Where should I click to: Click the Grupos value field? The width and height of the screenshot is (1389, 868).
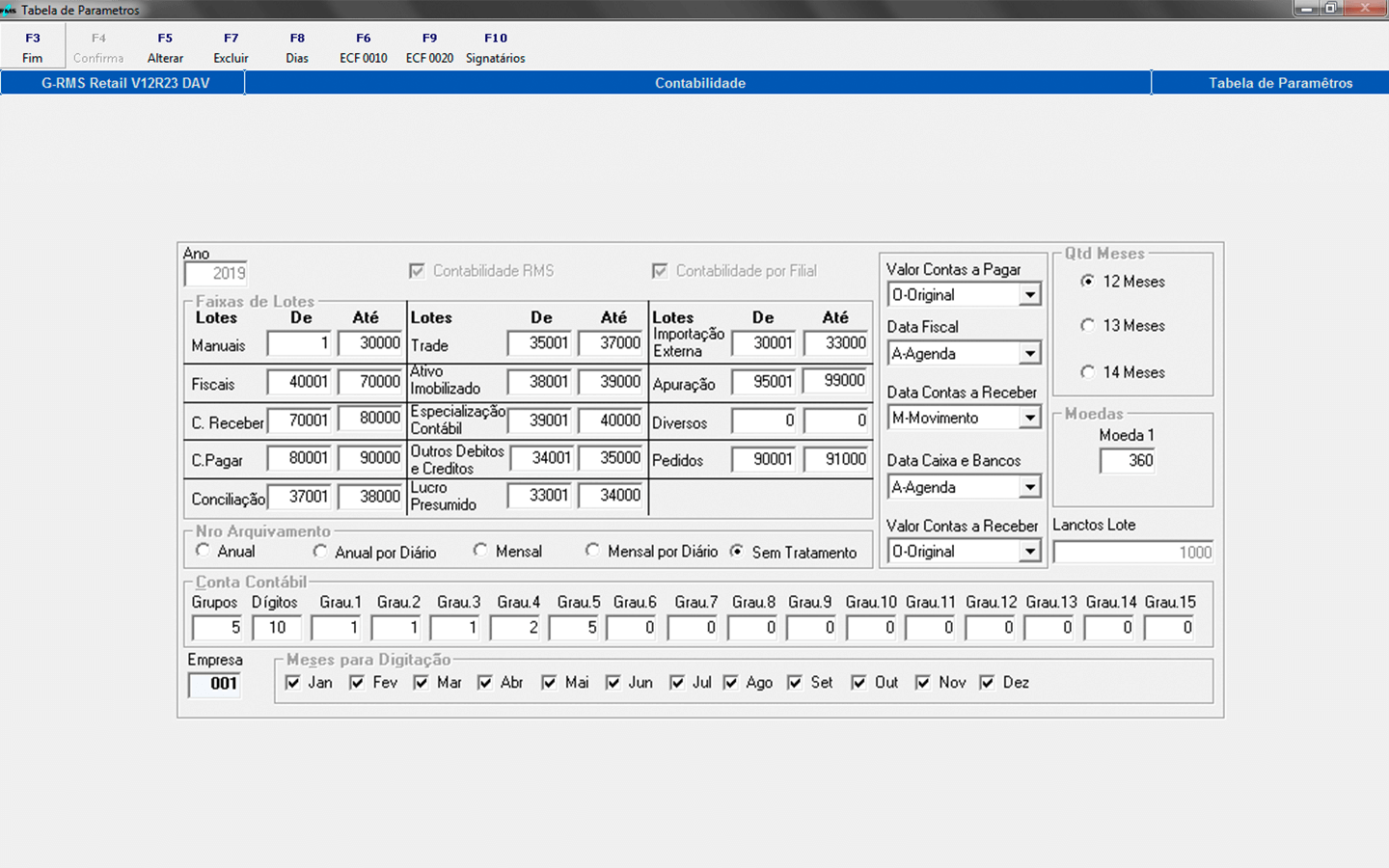click(217, 628)
